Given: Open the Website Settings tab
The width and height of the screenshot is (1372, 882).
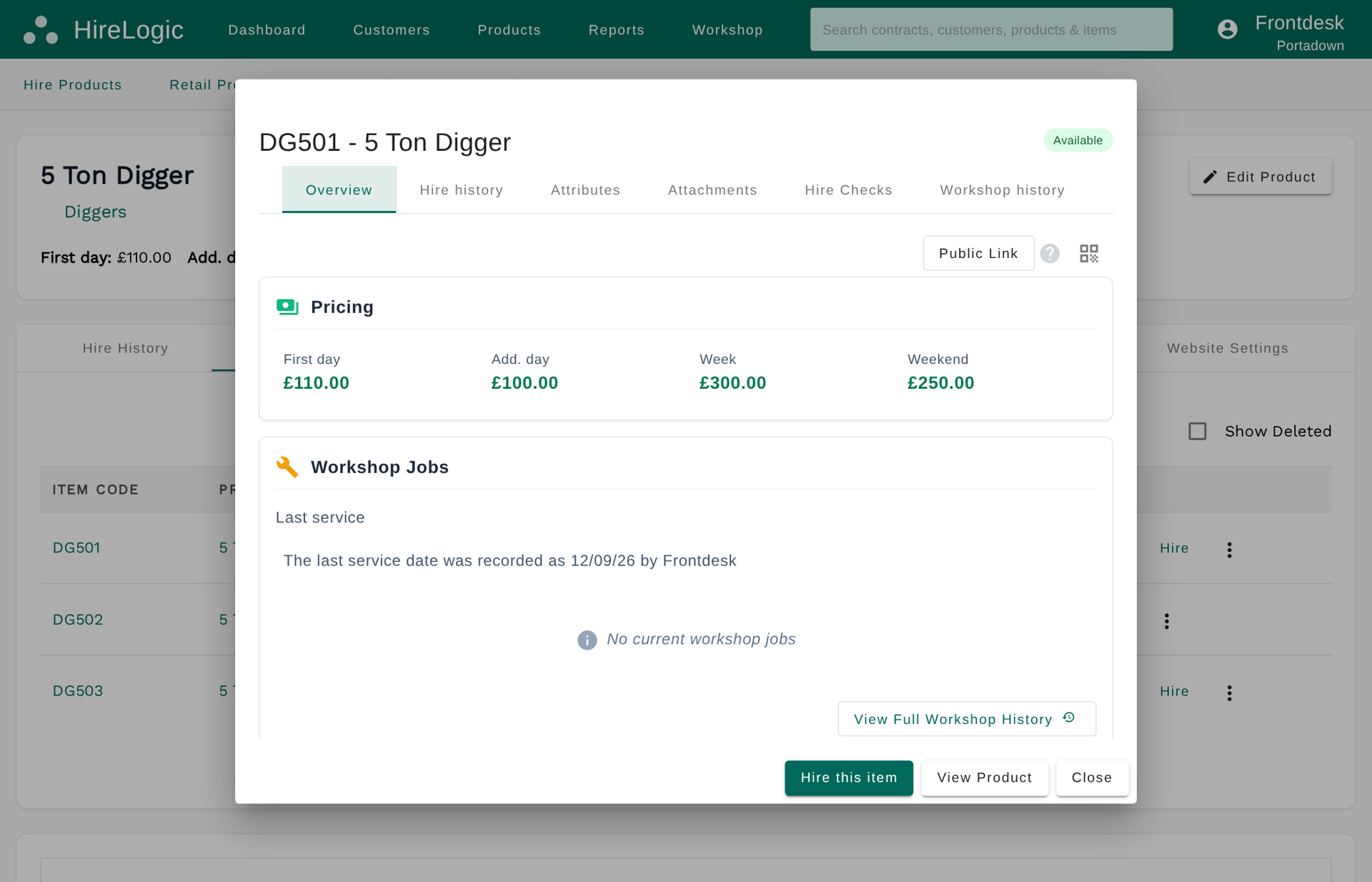Looking at the screenshot, I should [1227, 348].
